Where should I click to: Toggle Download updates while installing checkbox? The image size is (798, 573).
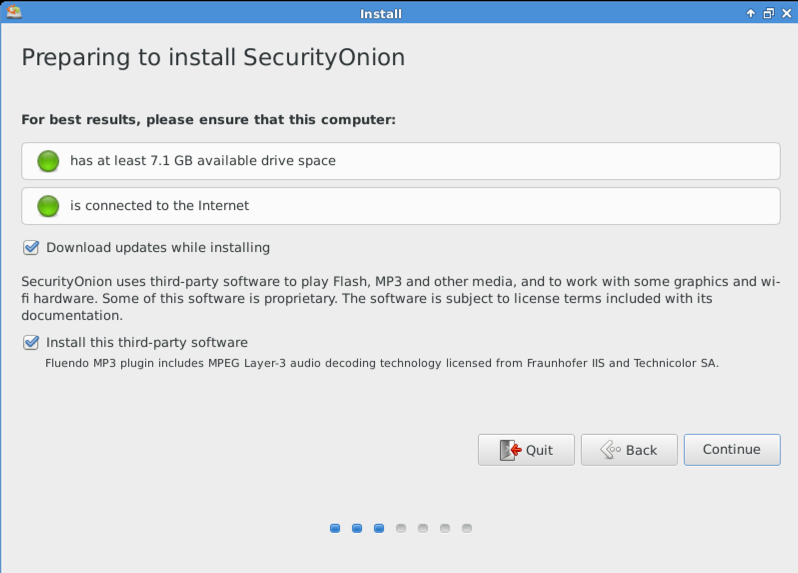[x=31, y=247]
